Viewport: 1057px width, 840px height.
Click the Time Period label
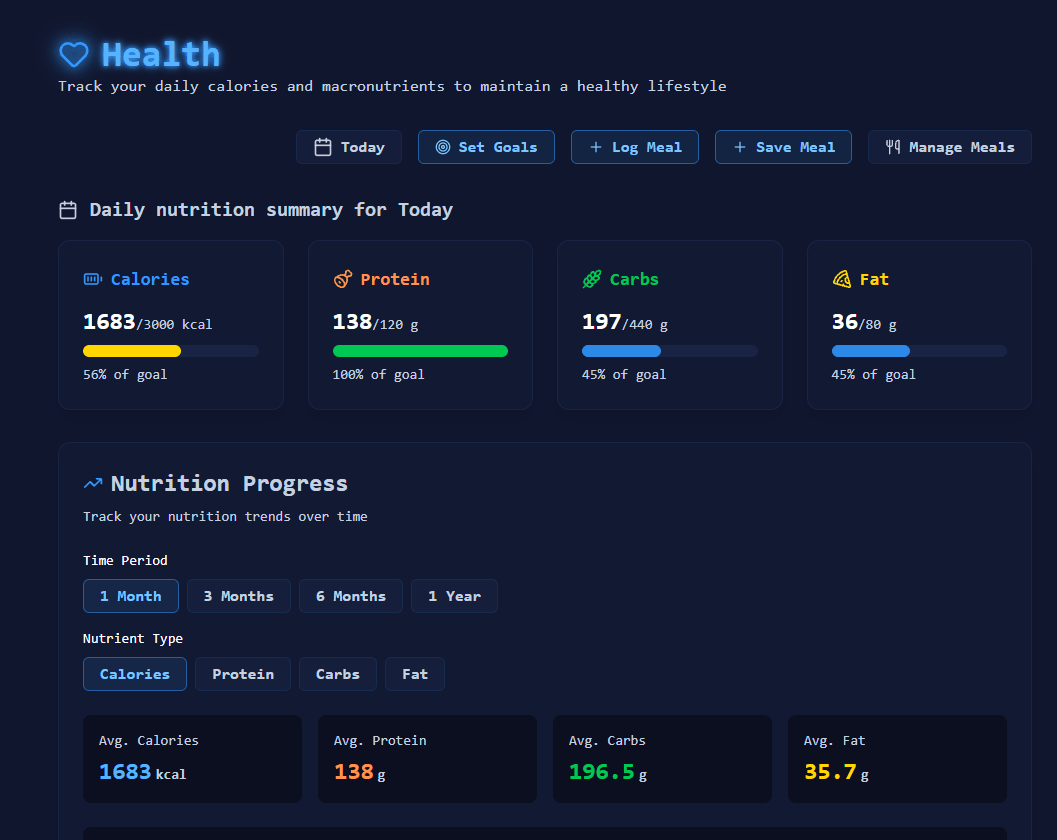[x=125, y=560]
